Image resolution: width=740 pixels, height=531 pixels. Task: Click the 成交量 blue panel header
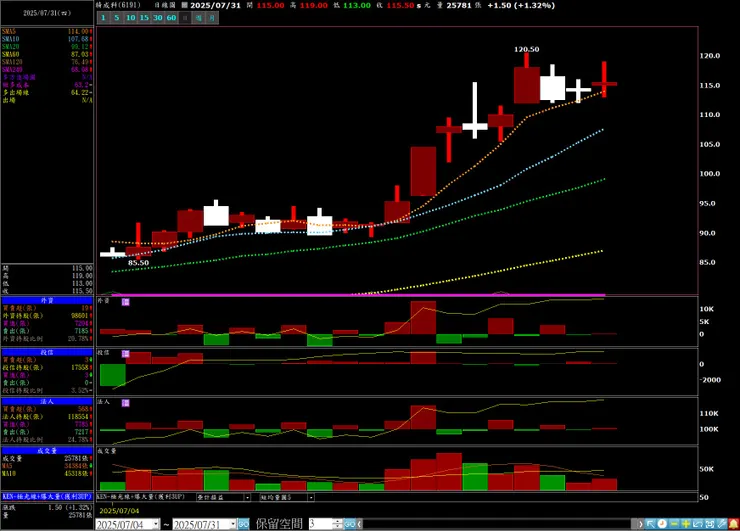47,451
